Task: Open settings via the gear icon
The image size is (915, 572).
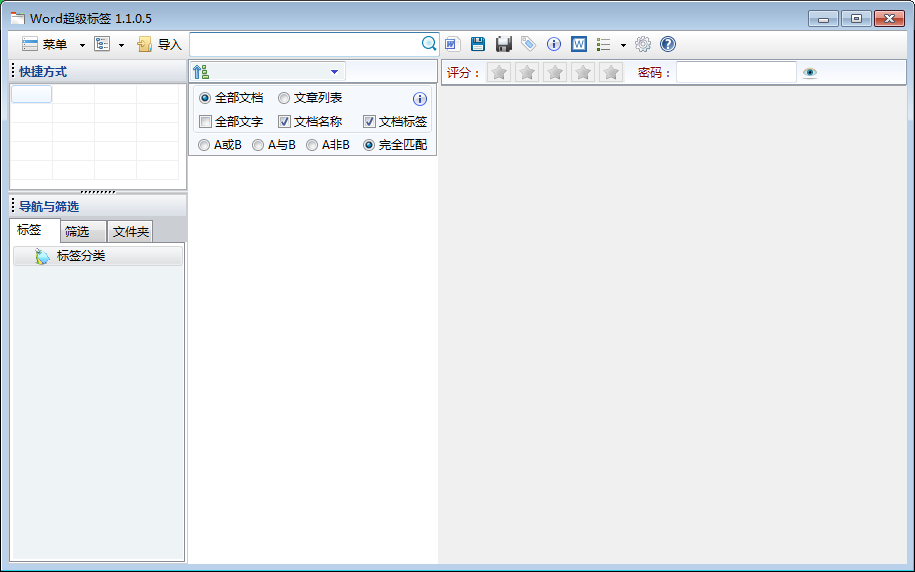Action: click(643, 44)
